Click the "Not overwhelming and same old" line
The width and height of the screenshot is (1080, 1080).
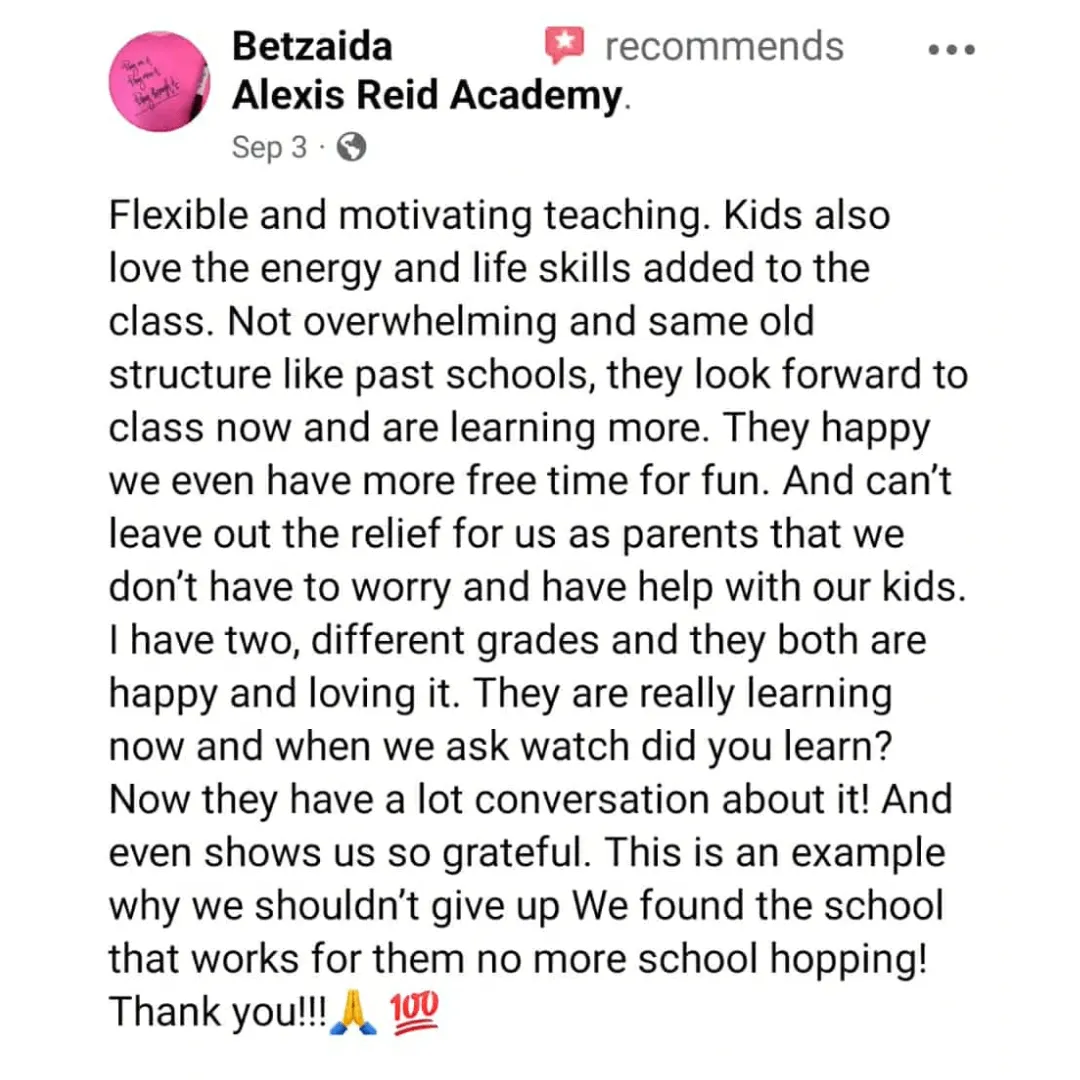point(521,322)
